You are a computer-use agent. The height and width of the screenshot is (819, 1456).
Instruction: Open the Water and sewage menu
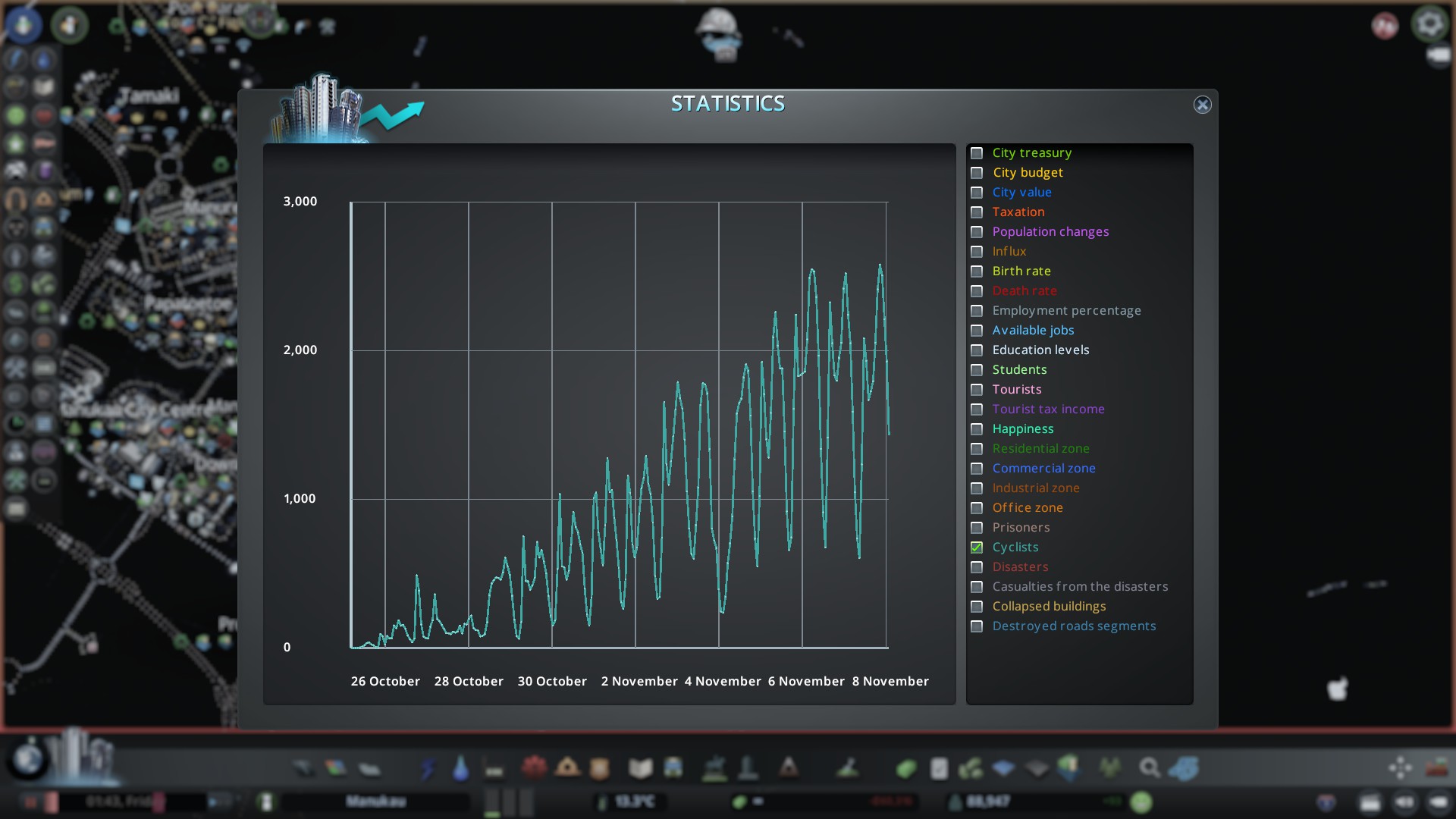460,769
